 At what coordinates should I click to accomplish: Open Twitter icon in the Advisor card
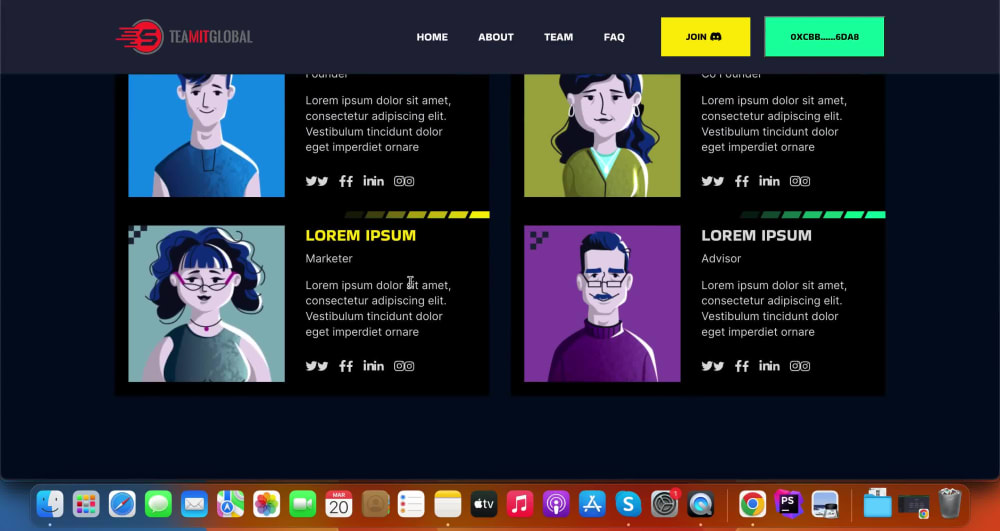[712, 366]
